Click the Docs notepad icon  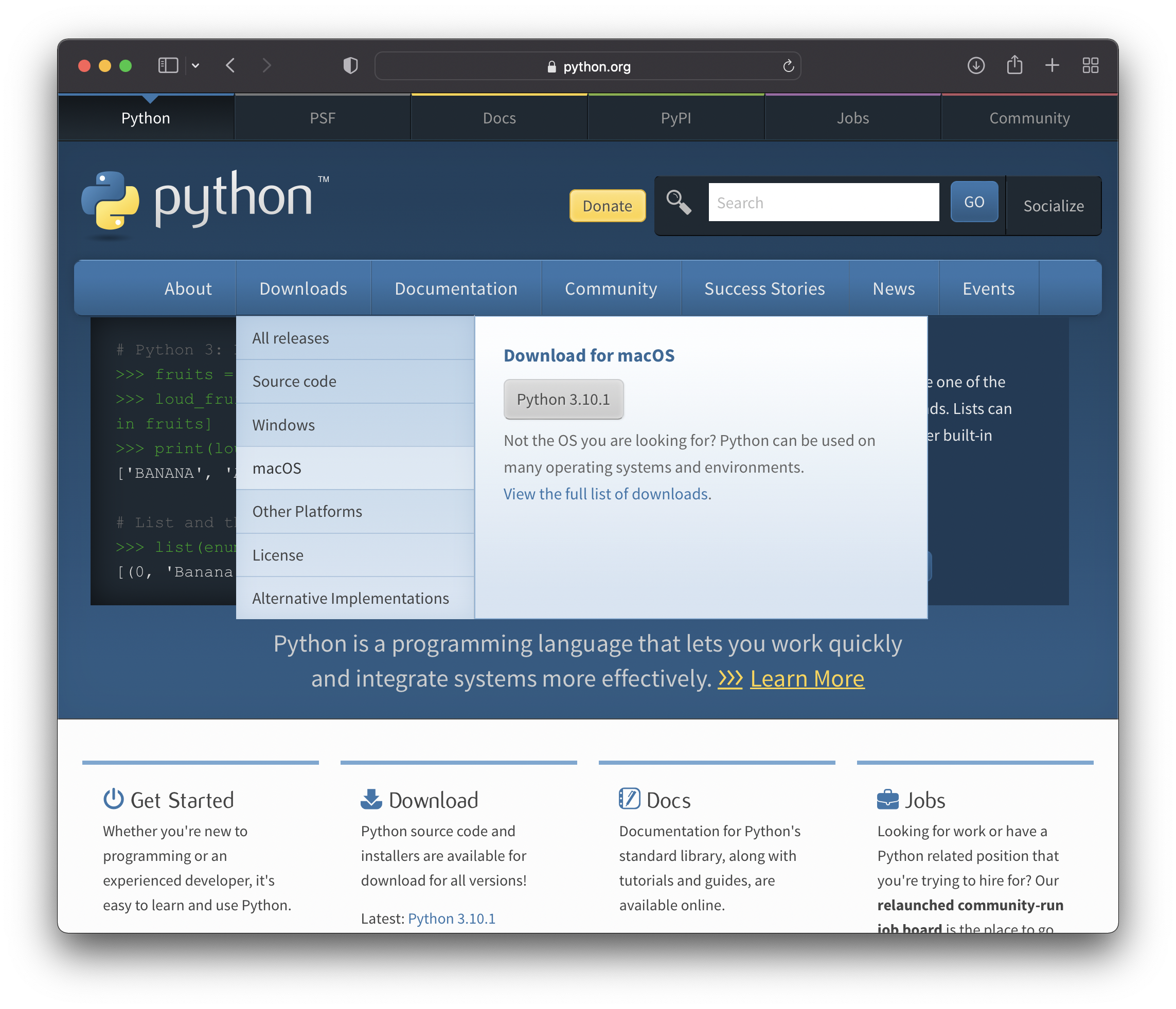[629, 799]
